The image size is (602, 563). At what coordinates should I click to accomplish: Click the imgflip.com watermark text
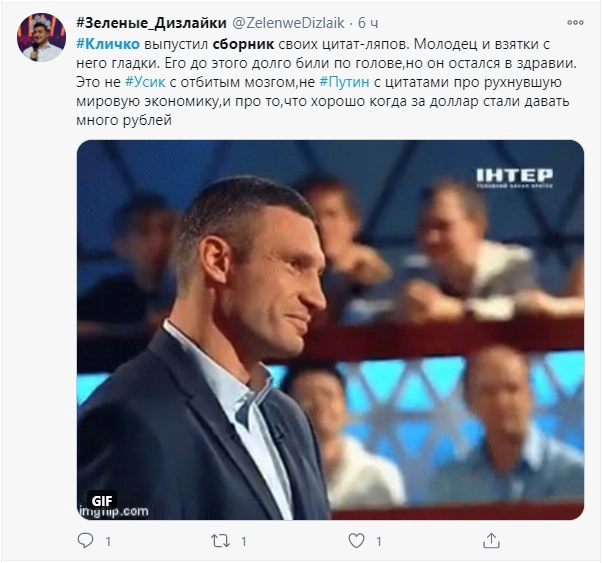pyautogui.click(x=113, y=512)
